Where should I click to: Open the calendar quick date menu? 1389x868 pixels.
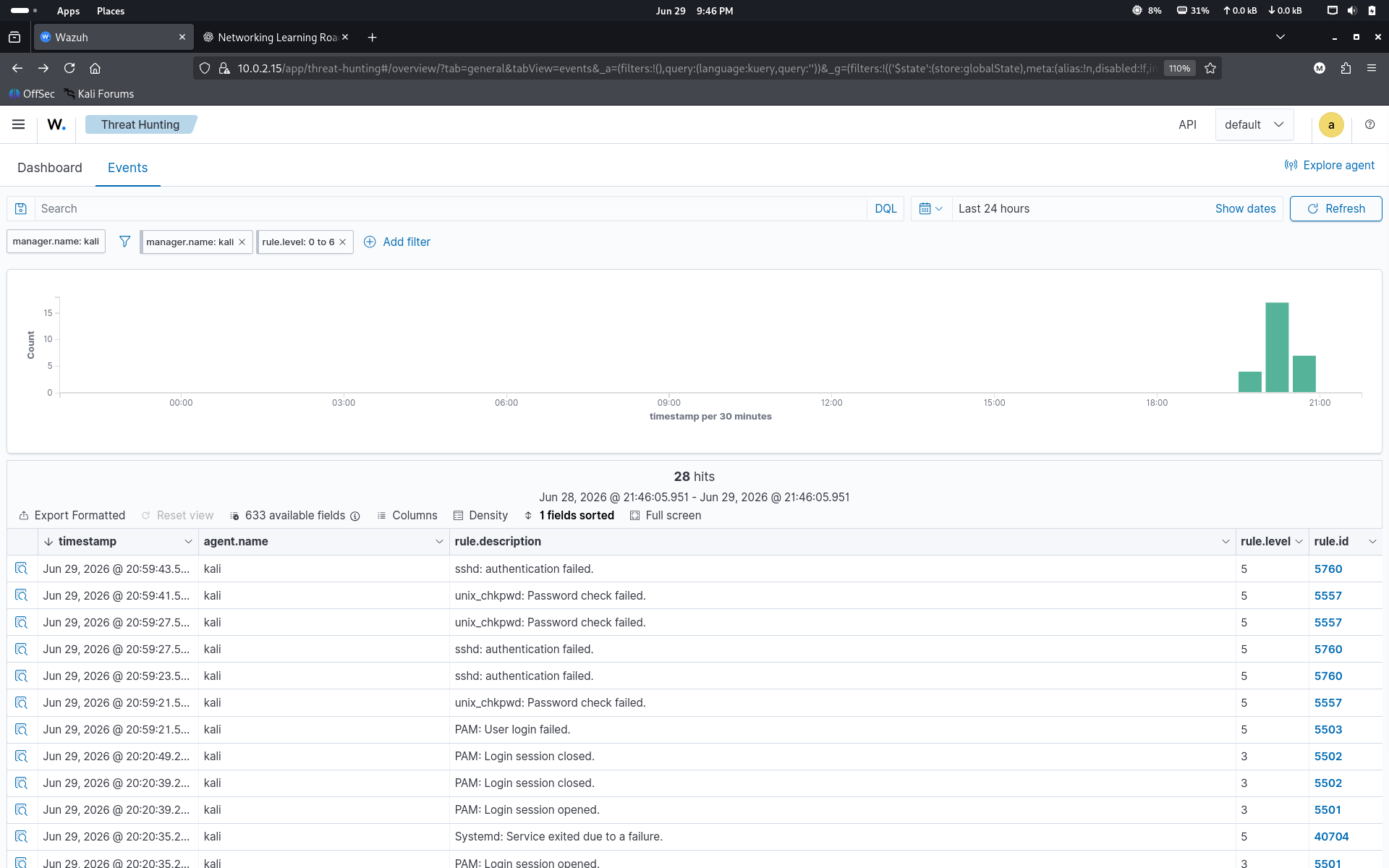pyautogui.click(x=931, y=209)
